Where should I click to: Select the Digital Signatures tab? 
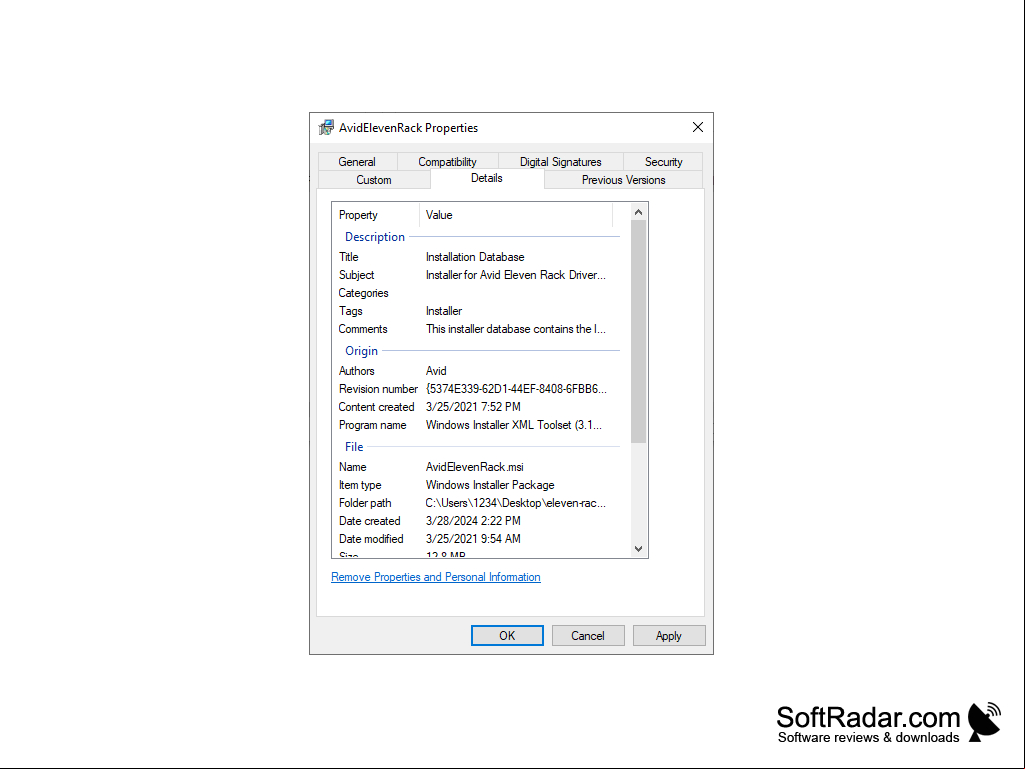(560, 162)
